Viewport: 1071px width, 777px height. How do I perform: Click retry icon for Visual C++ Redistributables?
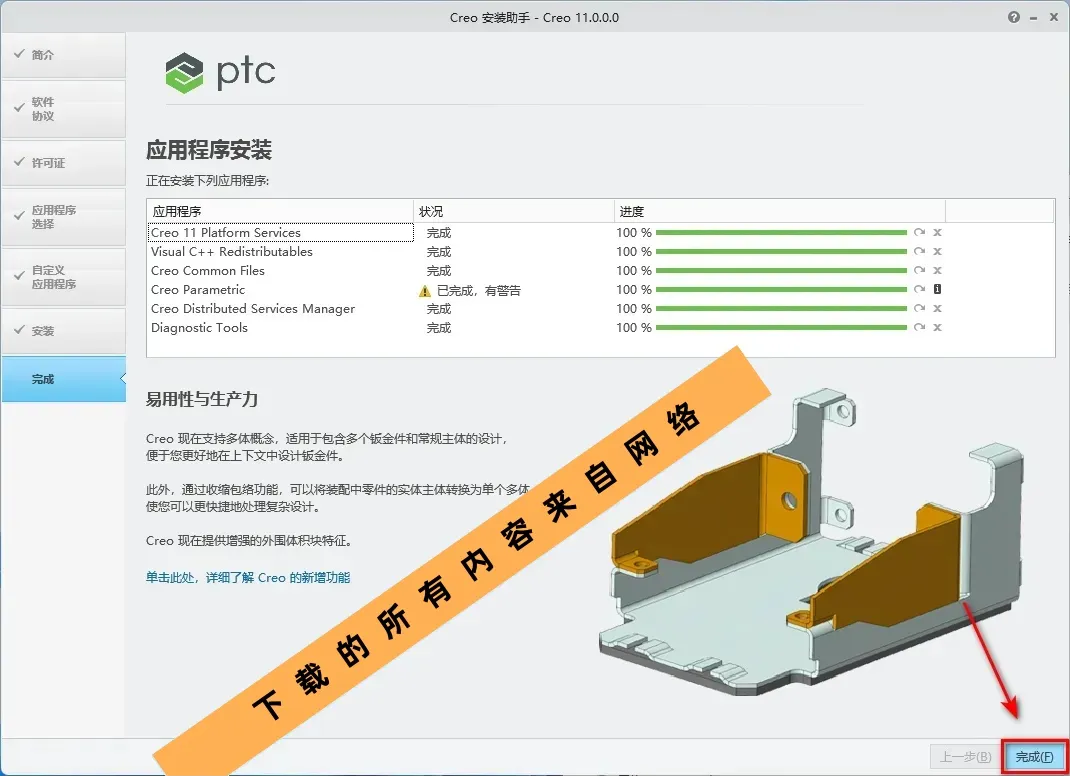919,251
